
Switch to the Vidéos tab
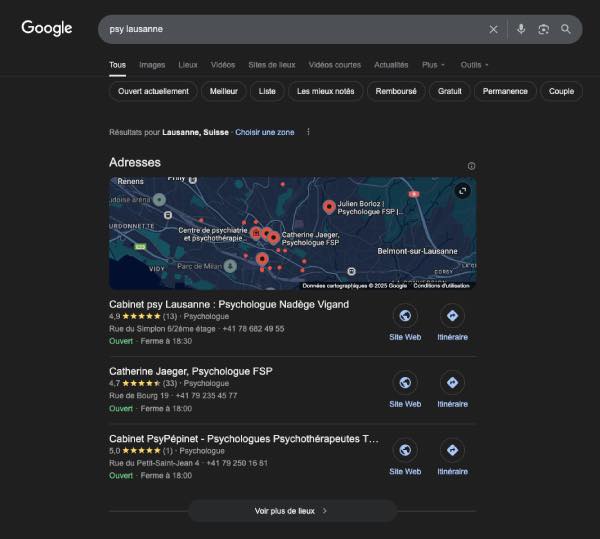pos(223,65)
